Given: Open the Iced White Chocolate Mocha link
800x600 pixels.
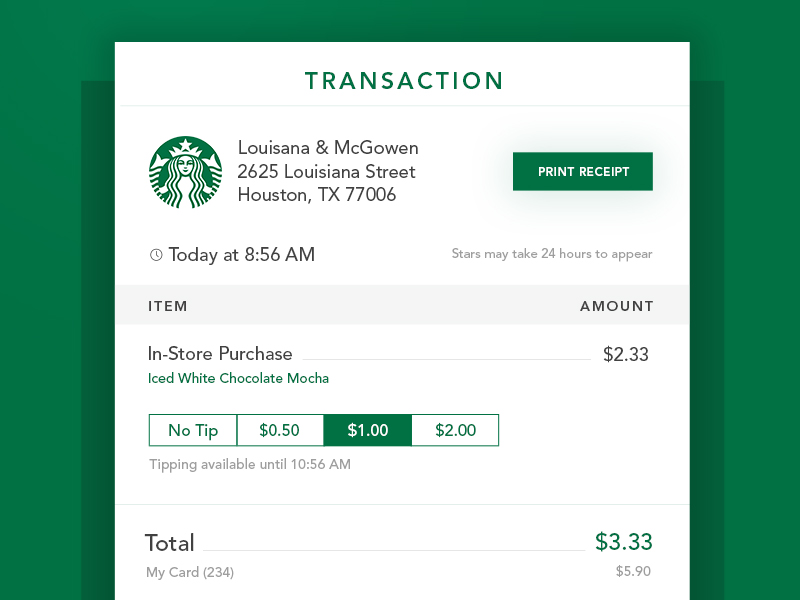Looking at the screenshot, I should click(x=238, y=378).
